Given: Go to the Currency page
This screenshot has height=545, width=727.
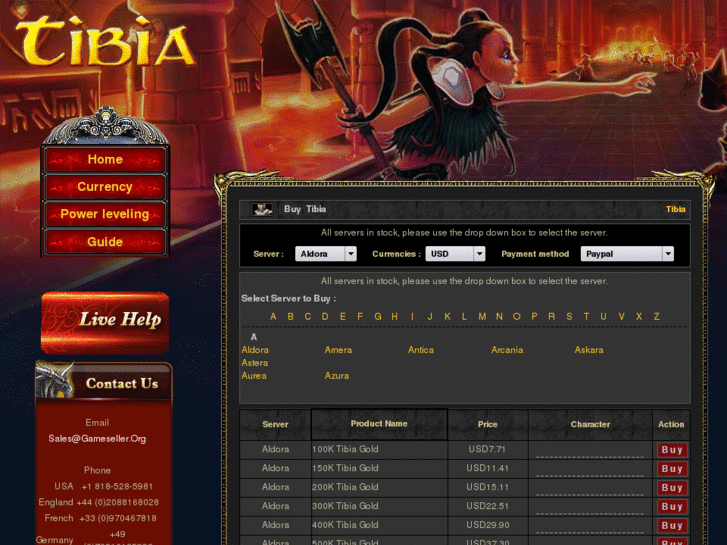Looking at the screenshot, I should tap(105, 187).
